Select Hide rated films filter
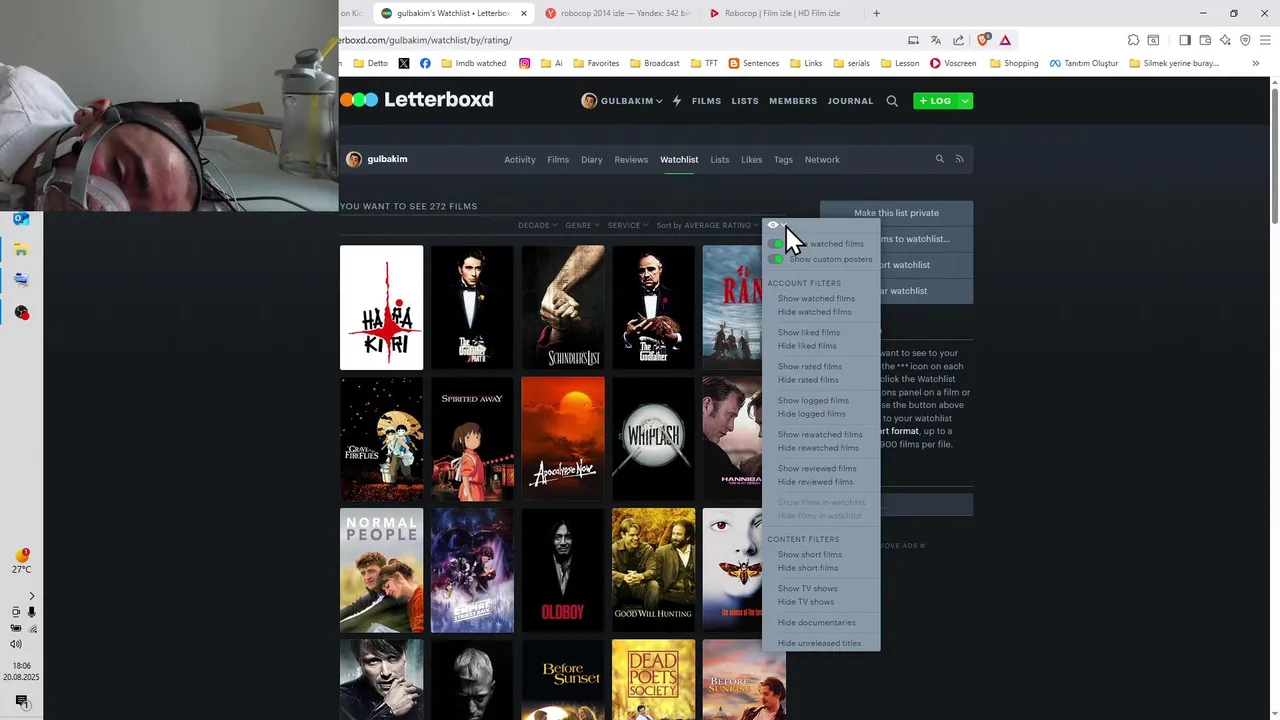 pyautogui.click(x=808, y=380)
